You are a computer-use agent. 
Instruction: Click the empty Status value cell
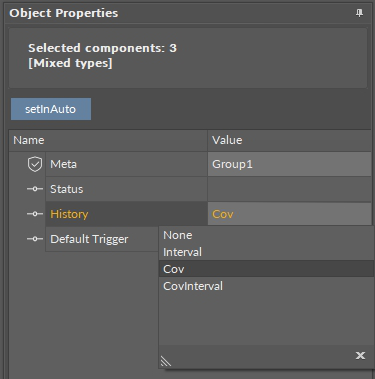pyautogui.click(x=289, y=189)
